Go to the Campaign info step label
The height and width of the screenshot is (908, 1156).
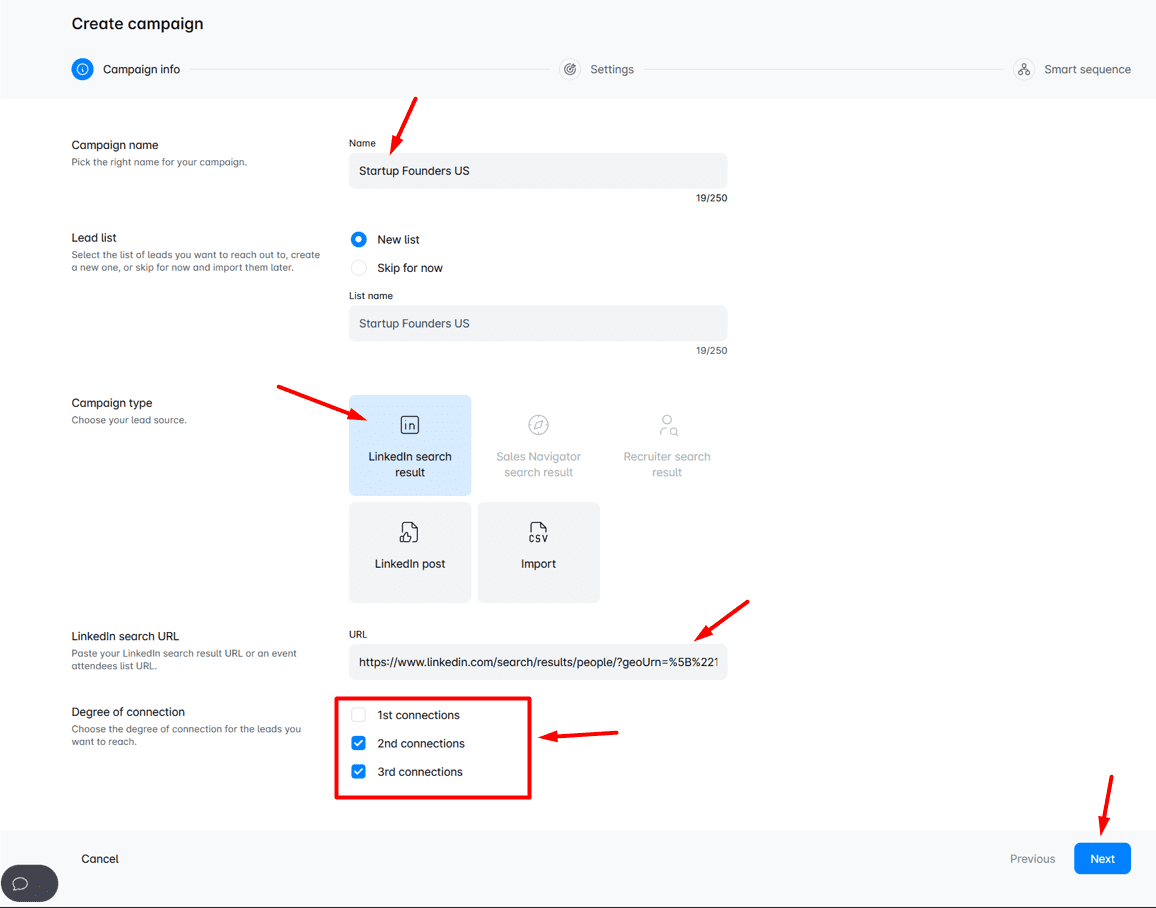142,69
